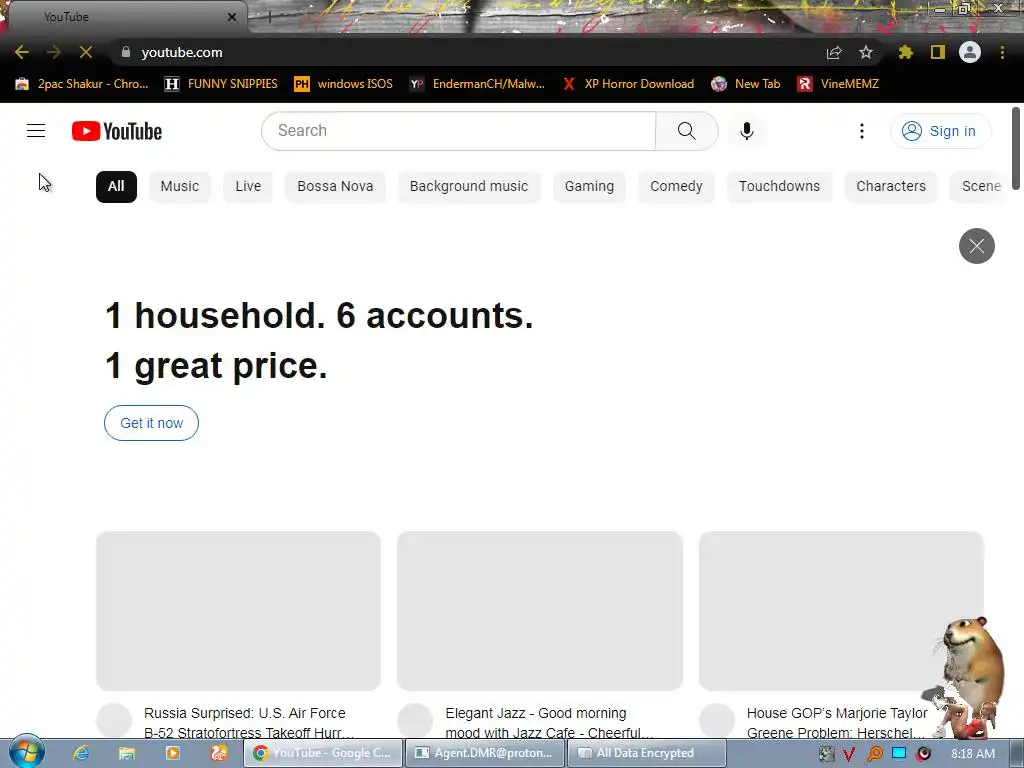Click the Elegant Jazz video title
Screen dimensions: 1024x768
[x=549, y=722]
